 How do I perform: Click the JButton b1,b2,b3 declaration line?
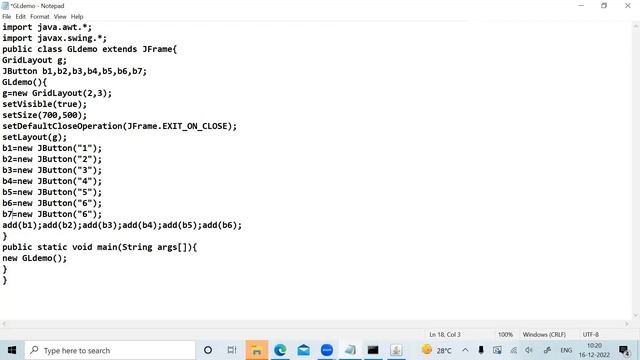[74, 71]
